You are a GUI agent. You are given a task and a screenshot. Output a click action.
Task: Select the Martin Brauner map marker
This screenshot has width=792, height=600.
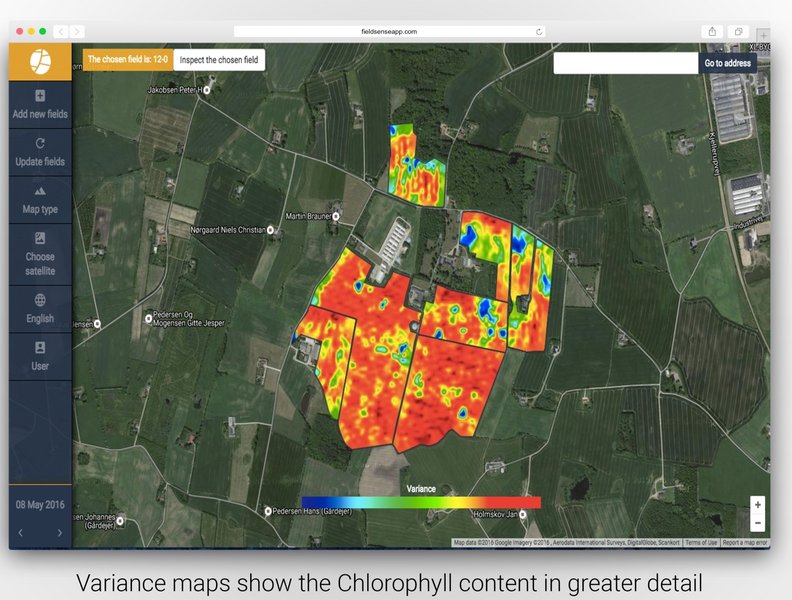tap(337, 216)
